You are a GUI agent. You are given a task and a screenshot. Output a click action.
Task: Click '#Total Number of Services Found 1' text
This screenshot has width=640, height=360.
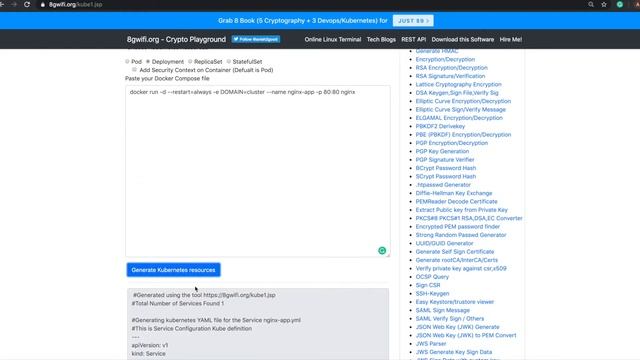tap(178, 303)
